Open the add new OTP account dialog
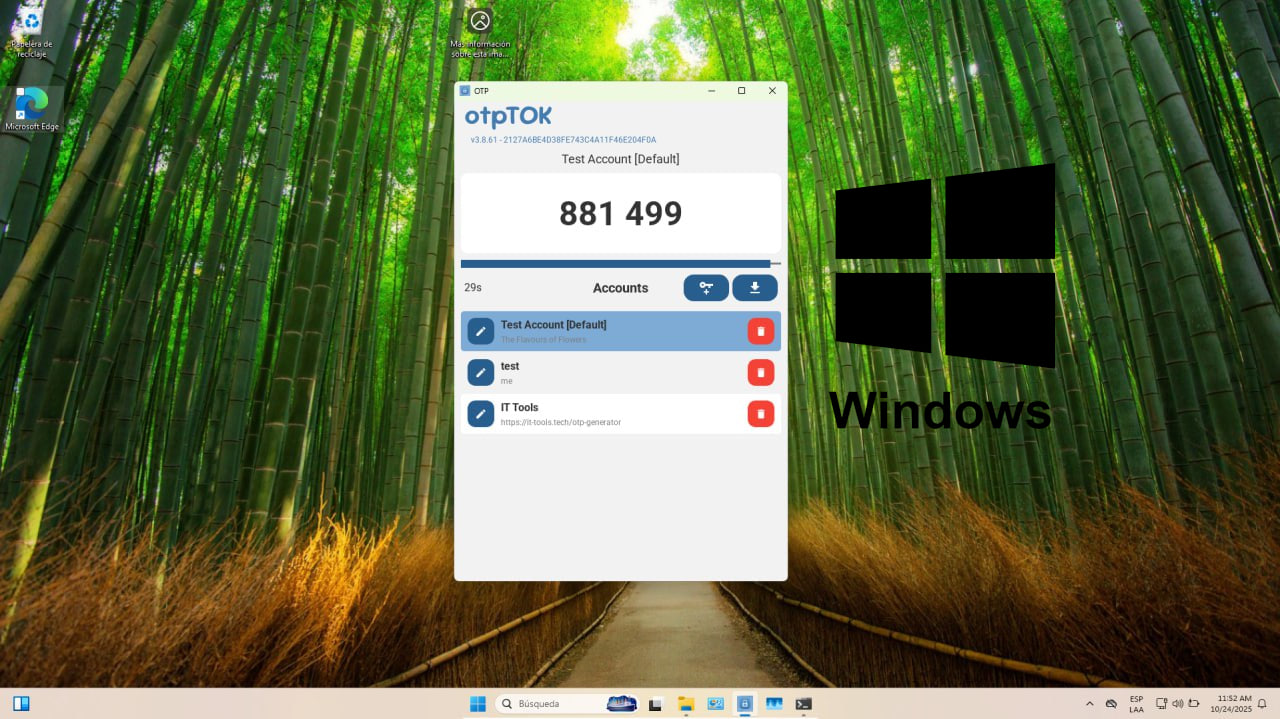This screenshot has width=1280, height=719. coord(706,288)
